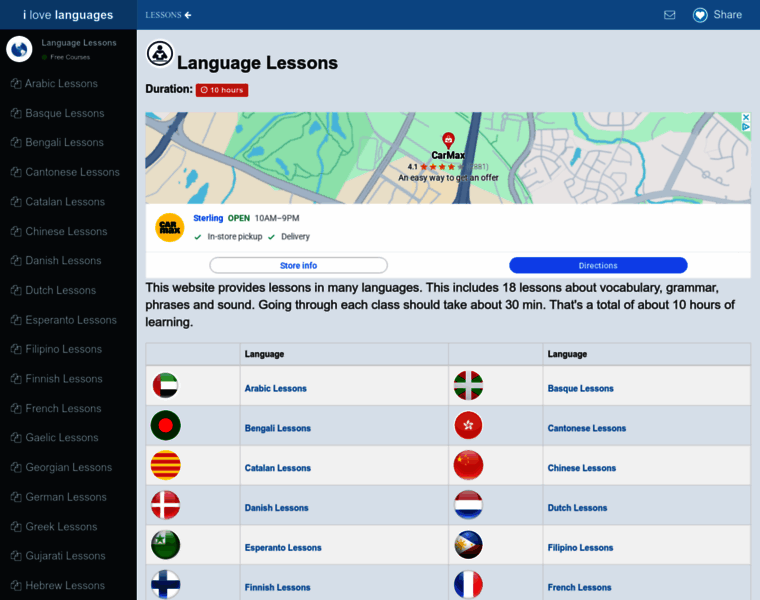The image size is (760, 600).
Task: Click the Catalan flag icon
Action: click(x=166, y=465)
